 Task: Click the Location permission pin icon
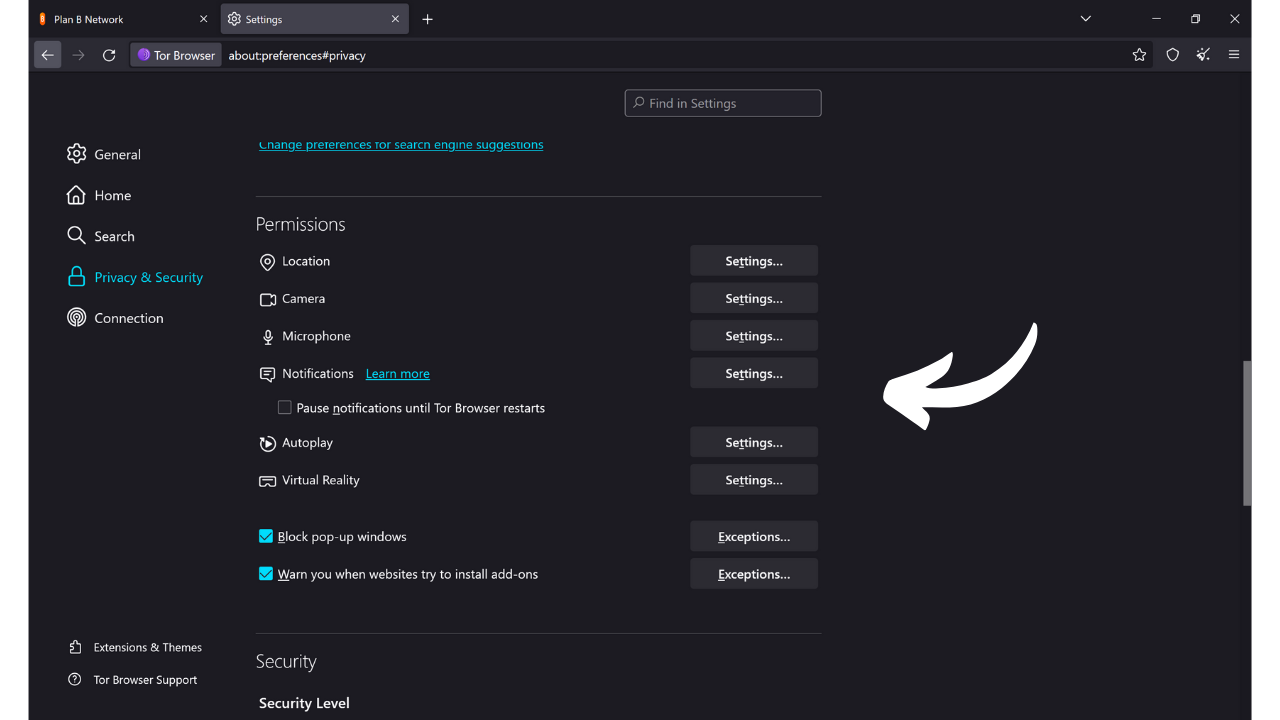pyautogui.click(x=267, y=261)
